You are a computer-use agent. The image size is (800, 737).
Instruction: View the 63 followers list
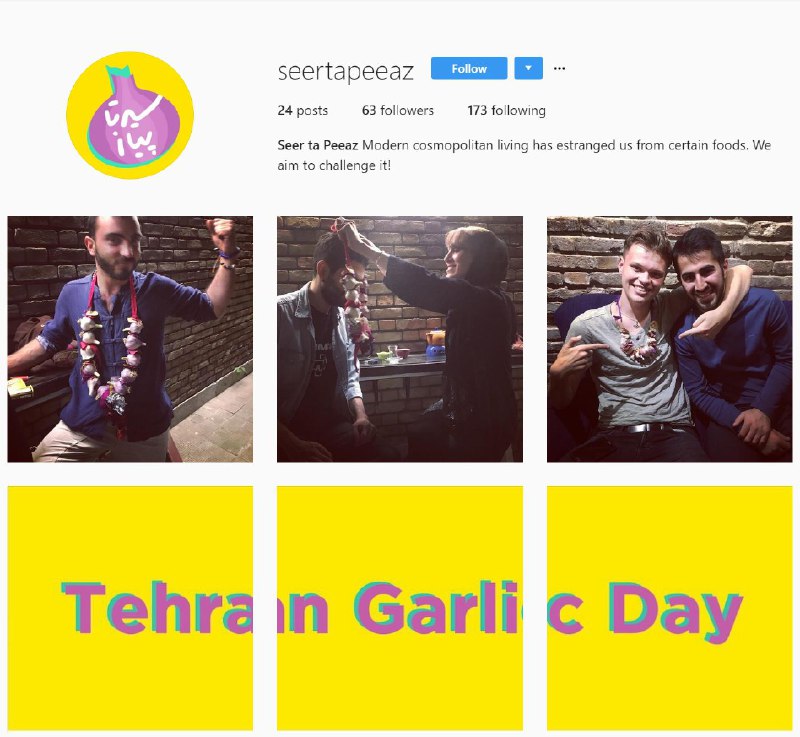(x=398, y=111)
